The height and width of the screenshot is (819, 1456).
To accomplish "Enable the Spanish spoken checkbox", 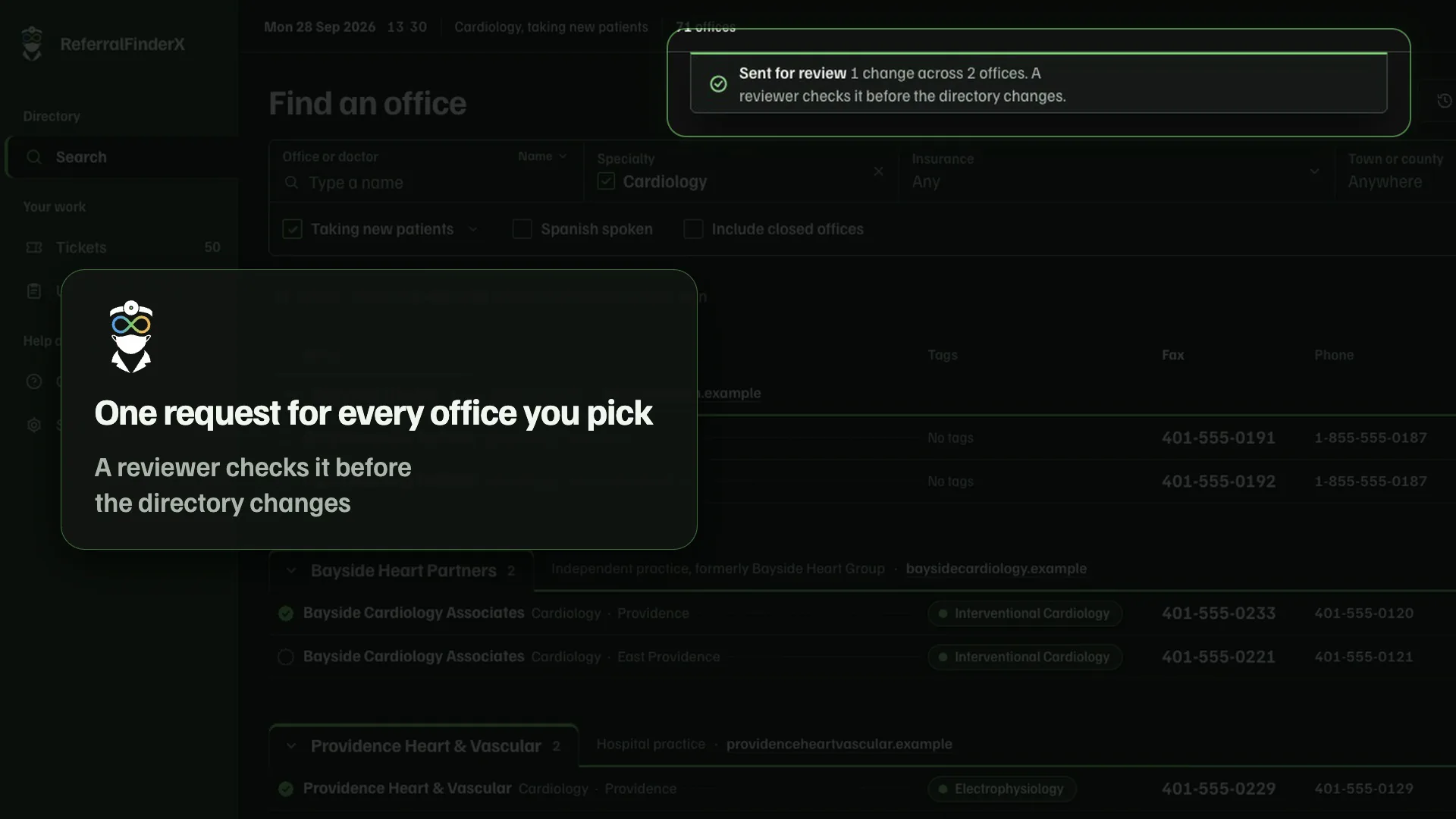I will [522, 229].
